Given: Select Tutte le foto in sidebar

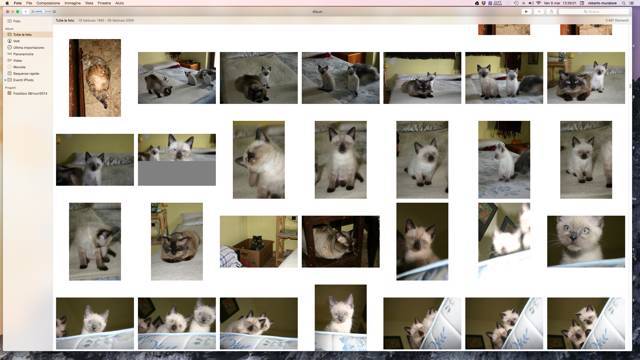Looking at the screenshot, I should (22, 35).
